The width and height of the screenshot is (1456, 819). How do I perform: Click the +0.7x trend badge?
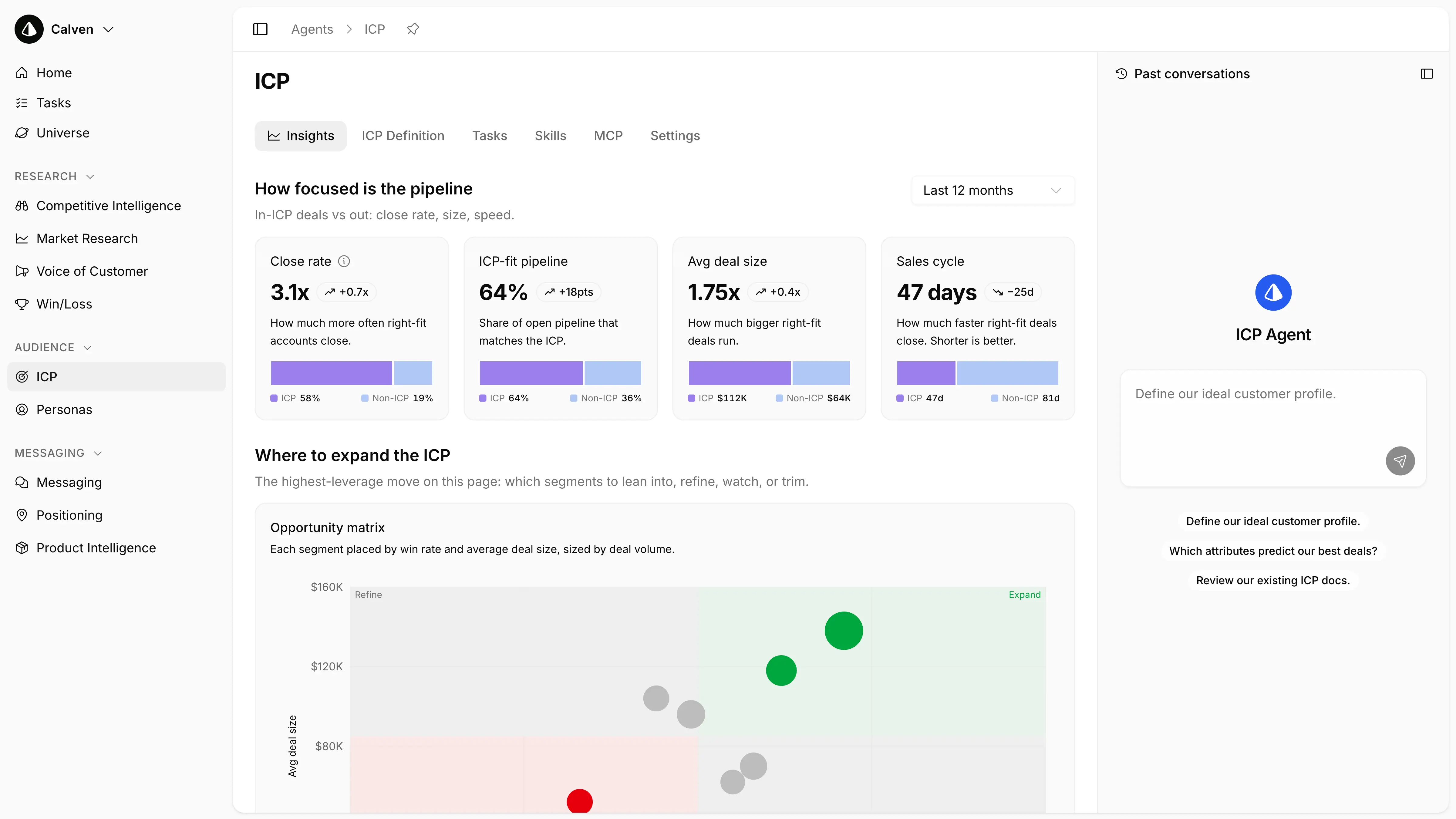[x=346, y=292]
